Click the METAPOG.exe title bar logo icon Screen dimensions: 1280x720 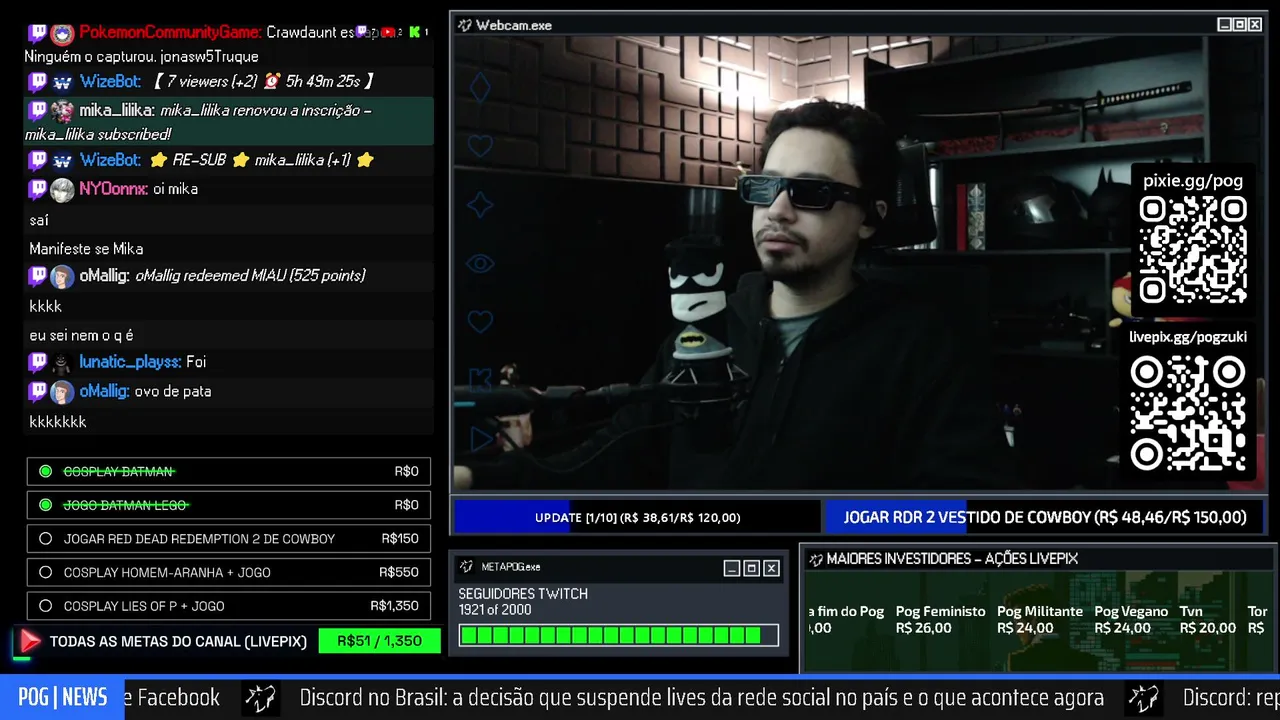466,567
